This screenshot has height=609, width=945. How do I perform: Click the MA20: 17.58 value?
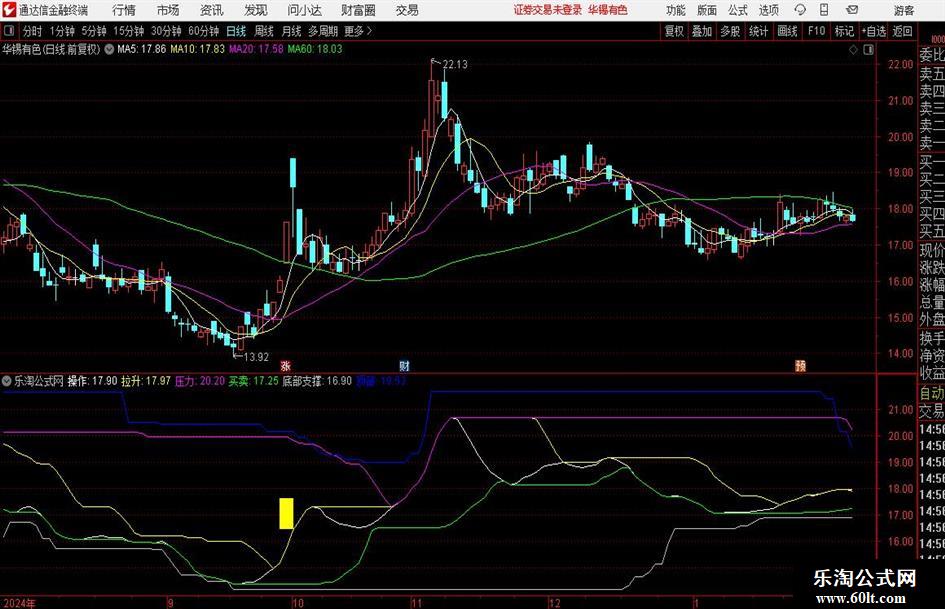(x=256, y=49)
